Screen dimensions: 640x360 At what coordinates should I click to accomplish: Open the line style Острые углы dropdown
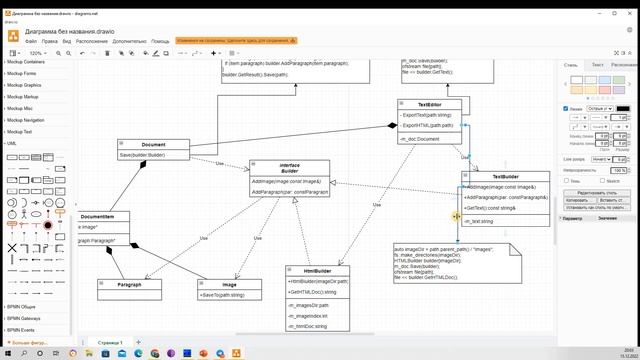pyautogui.click(x=600, y=109)
